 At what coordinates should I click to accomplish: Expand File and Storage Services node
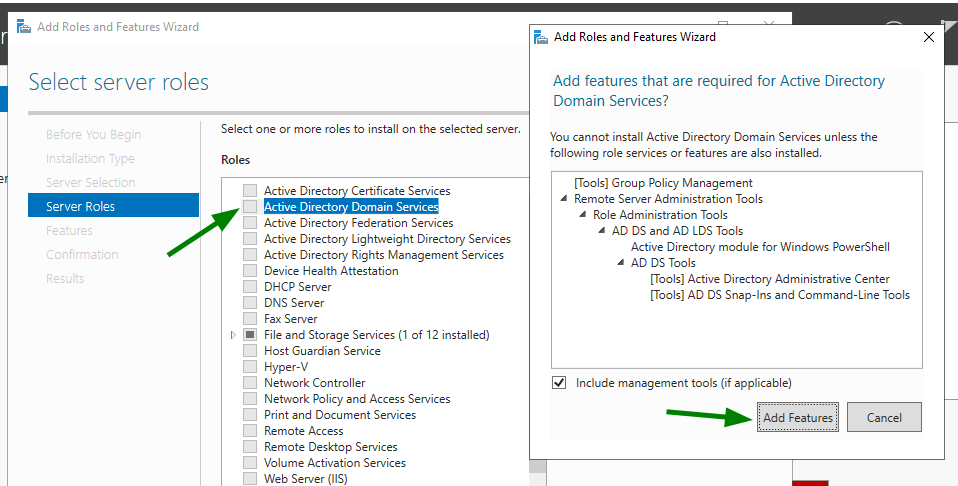[233, 335]
